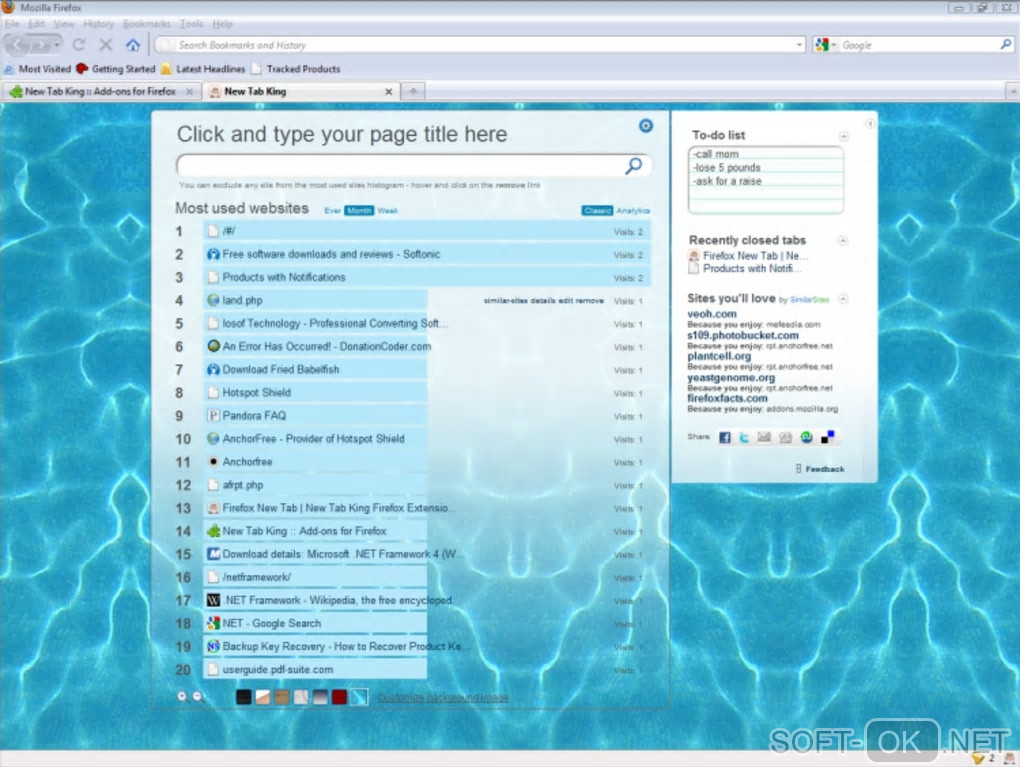Switch to New Tab King Add-ons tab

coord(101,92)
